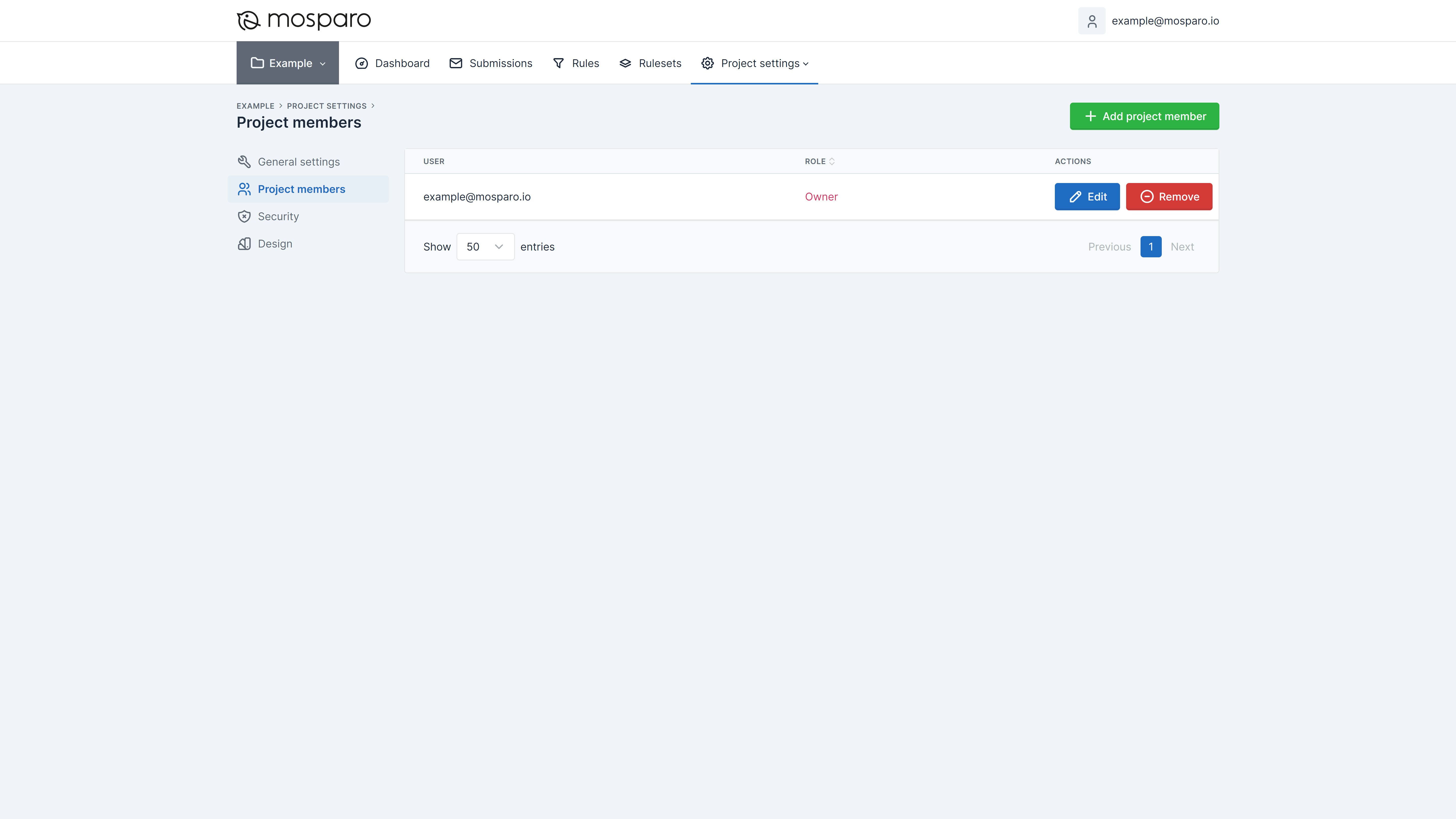
Task: Go to the Previous page
Action: tap(1109, 246)
